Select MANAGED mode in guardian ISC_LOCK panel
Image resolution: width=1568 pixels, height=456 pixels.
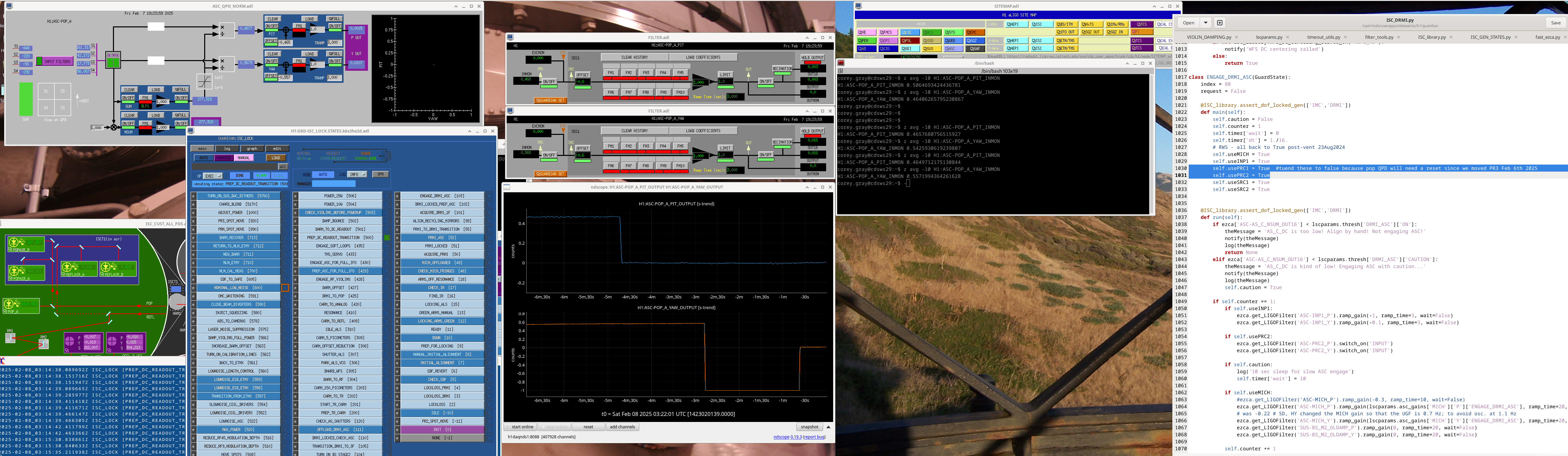coord(223,158)
